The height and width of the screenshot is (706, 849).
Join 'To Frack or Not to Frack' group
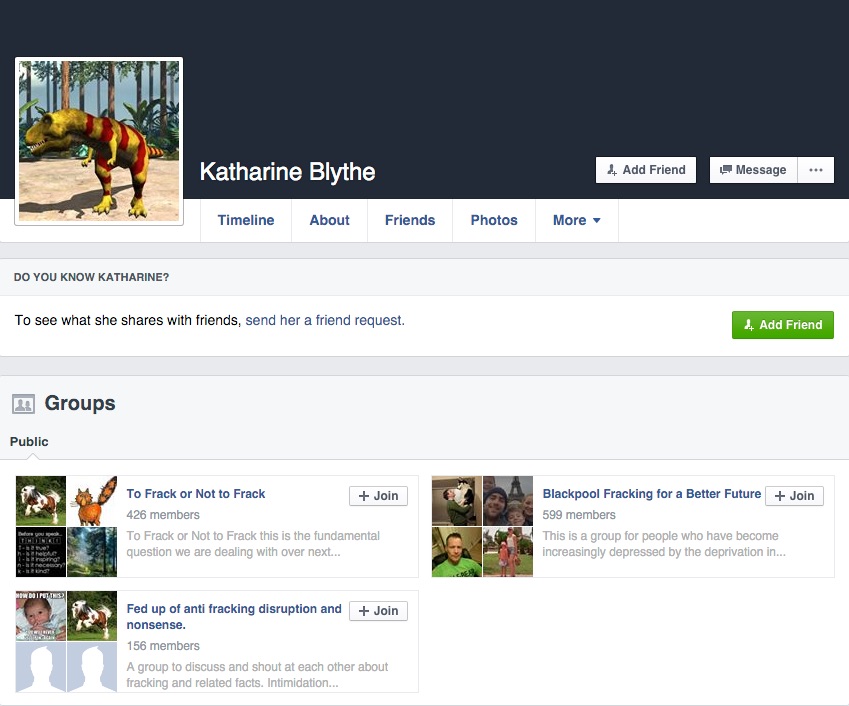378,496
